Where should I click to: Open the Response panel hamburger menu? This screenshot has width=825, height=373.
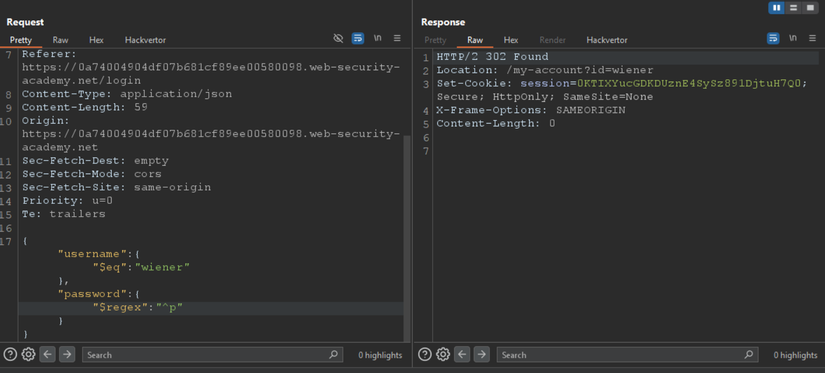(x=813, y=38)
